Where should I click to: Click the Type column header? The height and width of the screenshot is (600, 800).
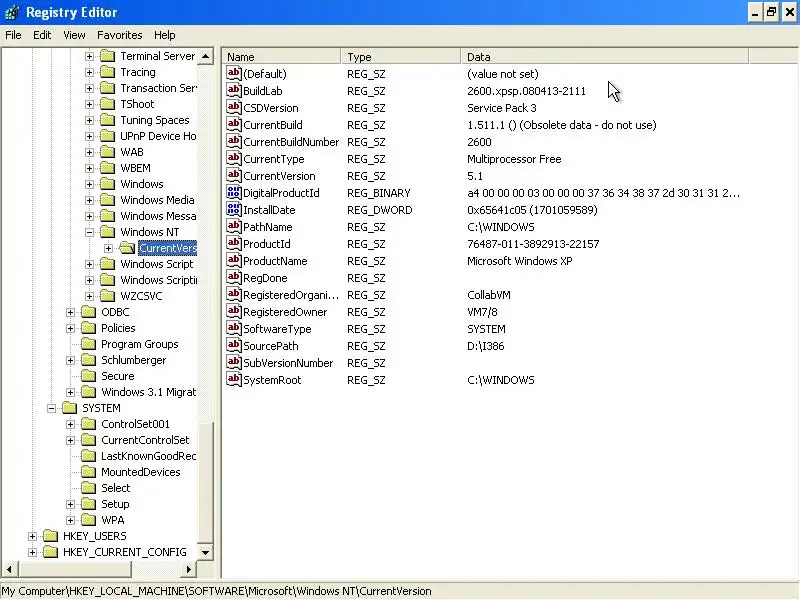401,57
